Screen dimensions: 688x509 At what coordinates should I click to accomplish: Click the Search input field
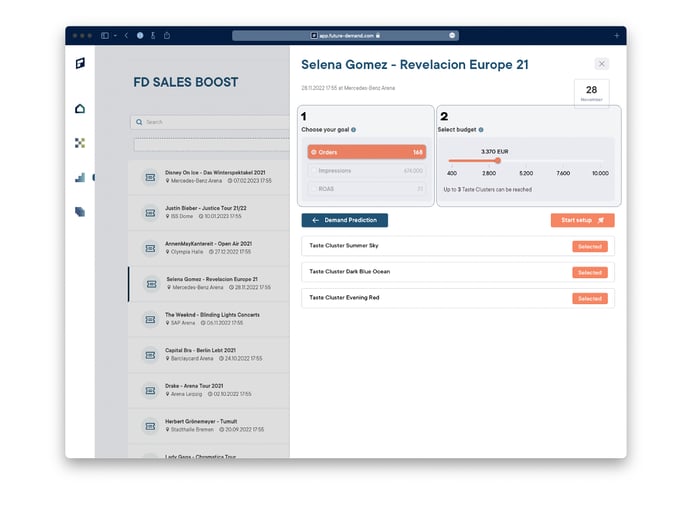click(210, 122)
